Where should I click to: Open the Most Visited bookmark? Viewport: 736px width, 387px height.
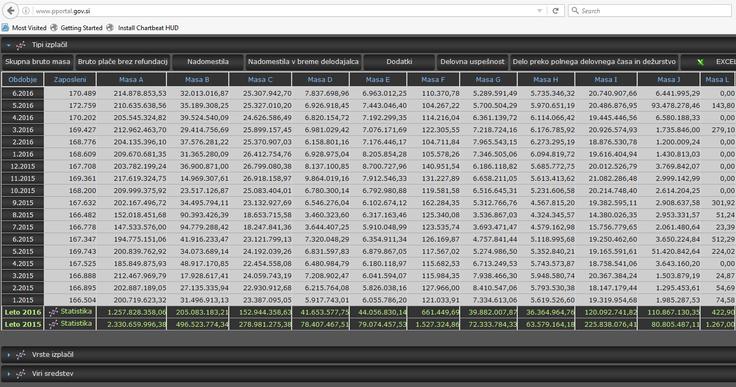point(24,28)
